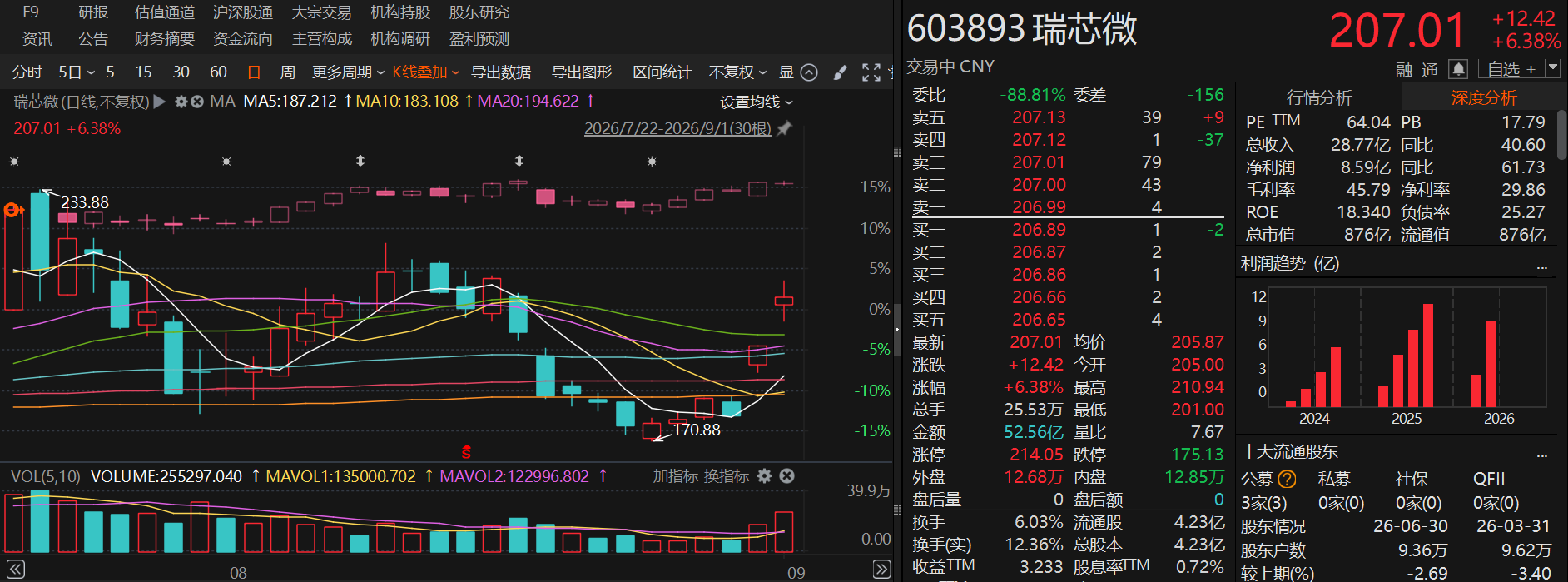Viewport: 1568px width, 582px height.
Task: Click the up-down arrow event marker above the 5th August candle
Action: click(x=360, y=160)
